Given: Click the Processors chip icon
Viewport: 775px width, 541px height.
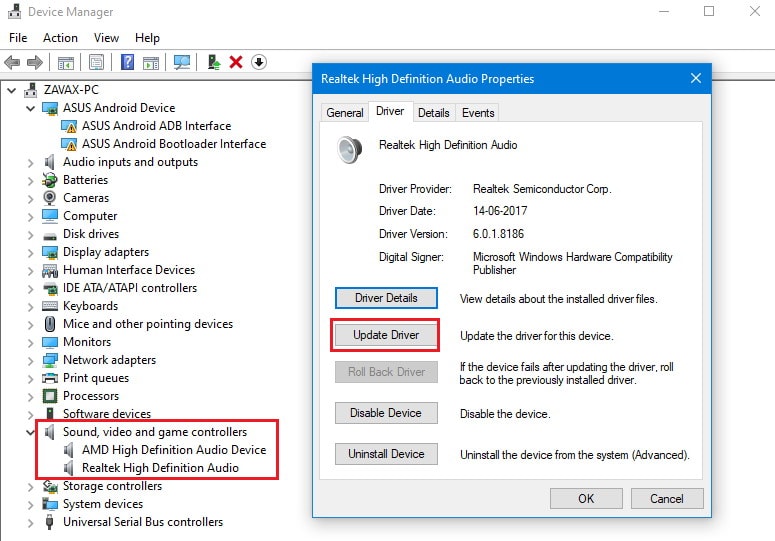Looking at the screenshot, I should click(x=50, y=396).
